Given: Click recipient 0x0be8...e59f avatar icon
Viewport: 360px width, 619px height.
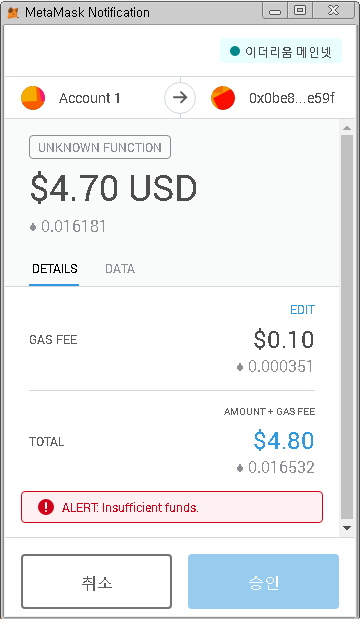Looking at the screenshot, I should click(223, 98).
